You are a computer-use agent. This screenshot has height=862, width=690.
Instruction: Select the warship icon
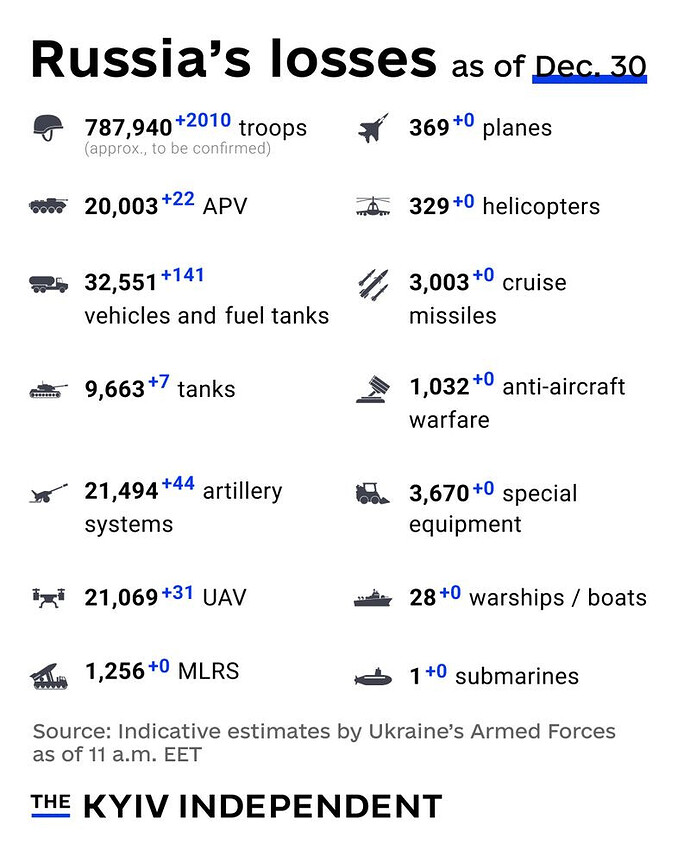pos(373,598)
